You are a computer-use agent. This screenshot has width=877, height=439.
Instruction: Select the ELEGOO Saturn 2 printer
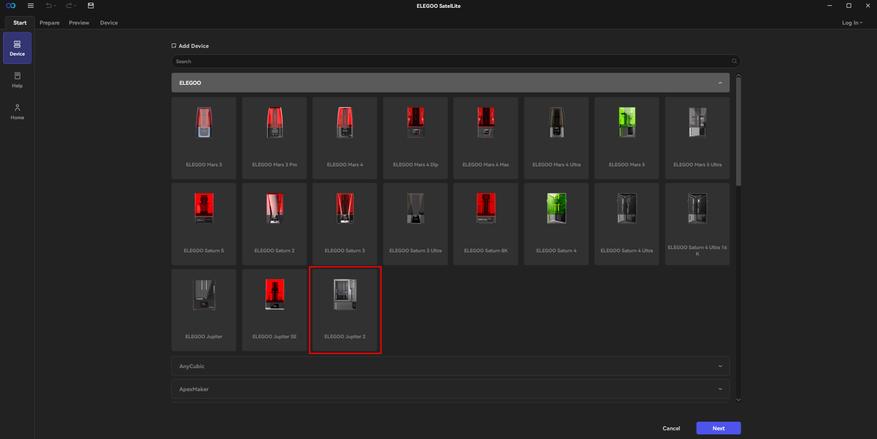coord(274,224)
